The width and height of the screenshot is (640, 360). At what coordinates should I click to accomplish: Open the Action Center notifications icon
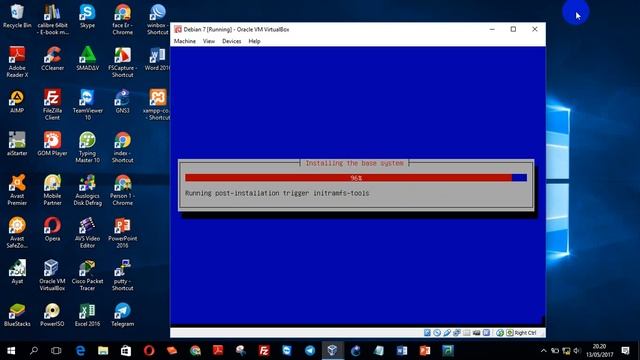[626, 351]
